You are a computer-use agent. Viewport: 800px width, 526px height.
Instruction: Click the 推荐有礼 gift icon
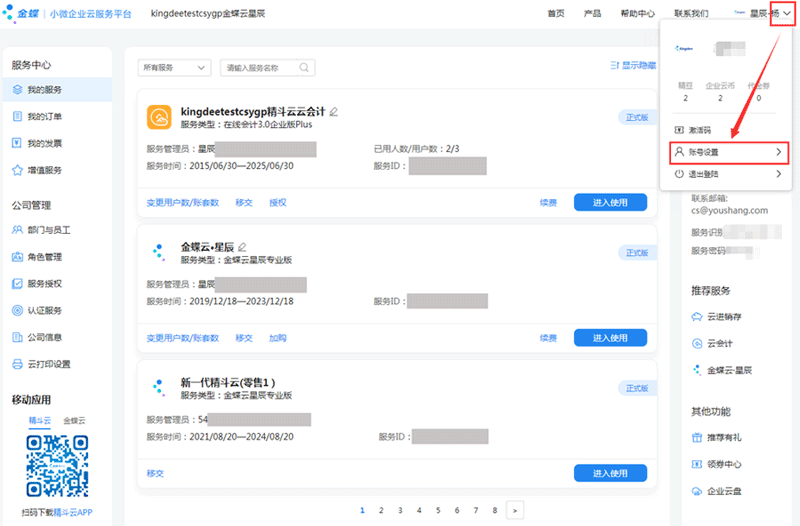coord(697,437)
